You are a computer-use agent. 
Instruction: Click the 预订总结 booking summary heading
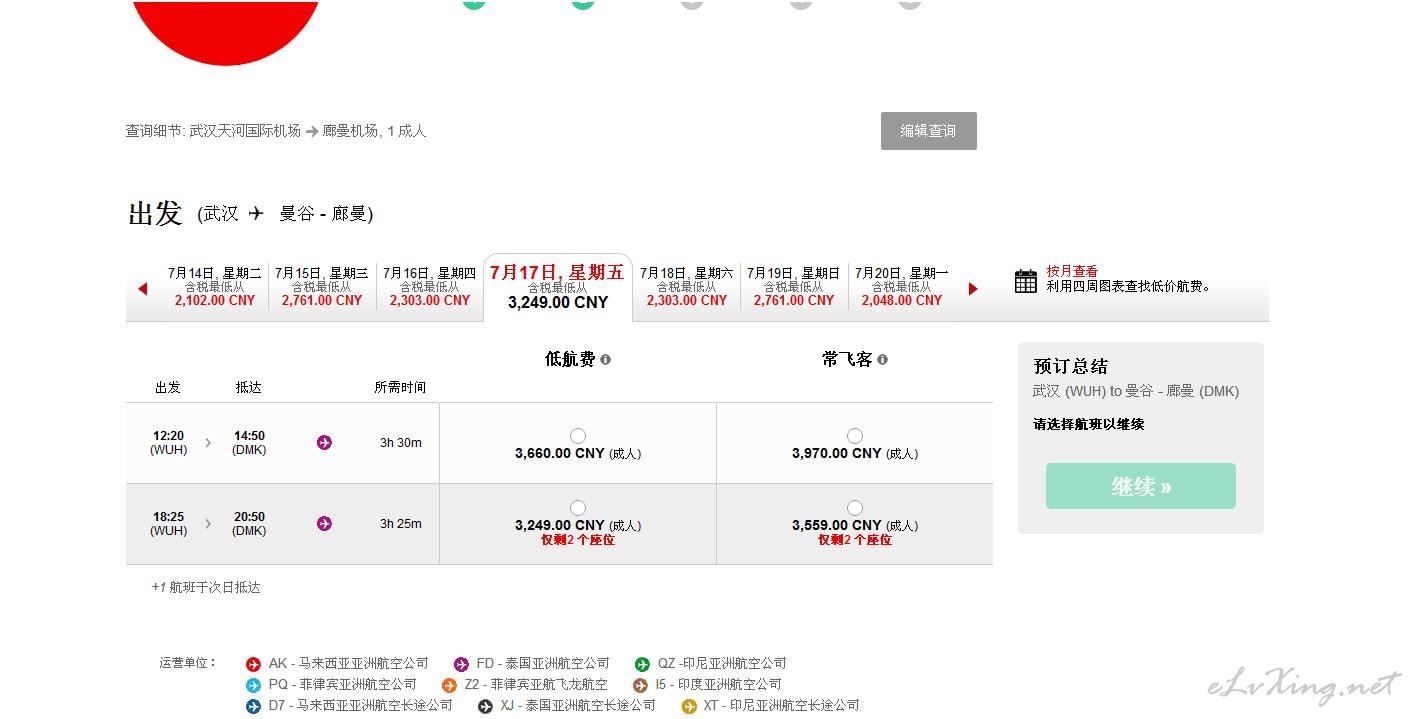pyautogui.click(x=1071, y=366)
